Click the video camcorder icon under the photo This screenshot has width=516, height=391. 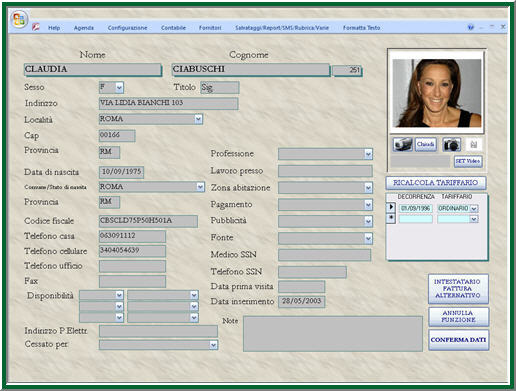click(402, 144)
